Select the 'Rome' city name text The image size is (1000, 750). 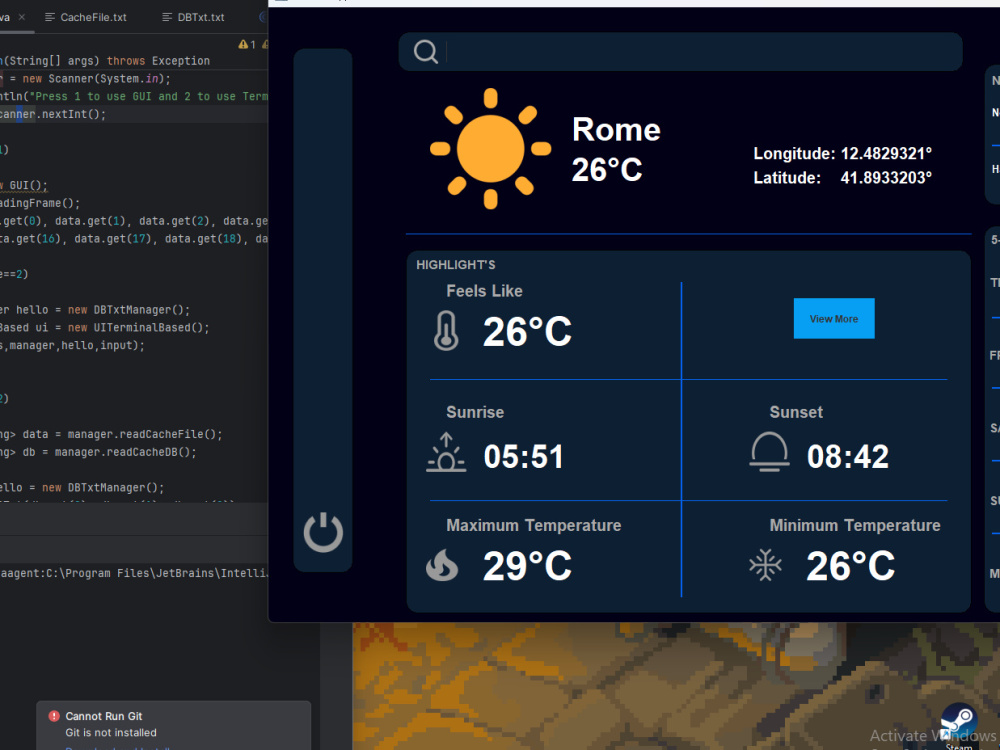(x=616, y=129)
